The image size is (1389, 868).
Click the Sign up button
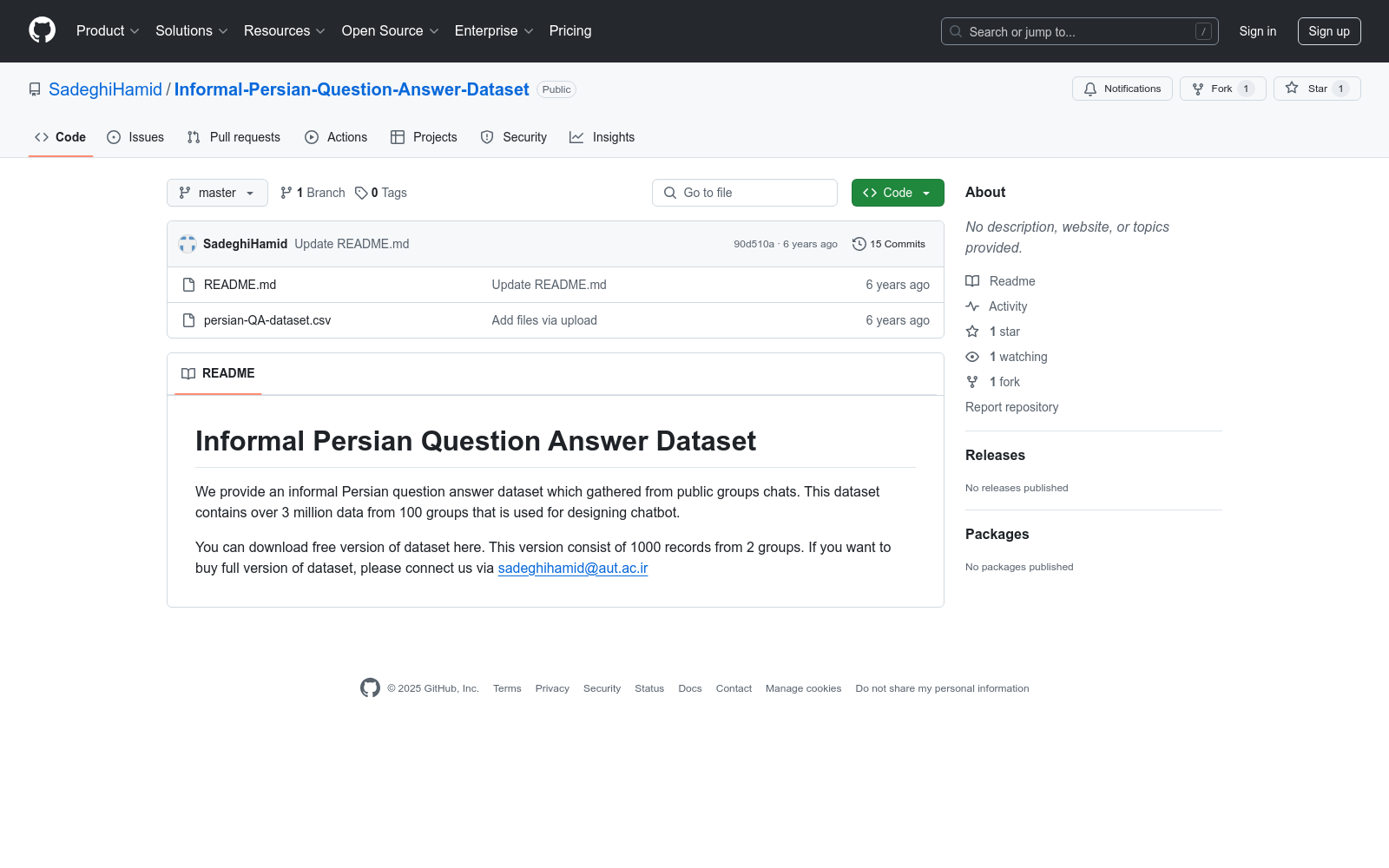click(x=1329, y=31)
